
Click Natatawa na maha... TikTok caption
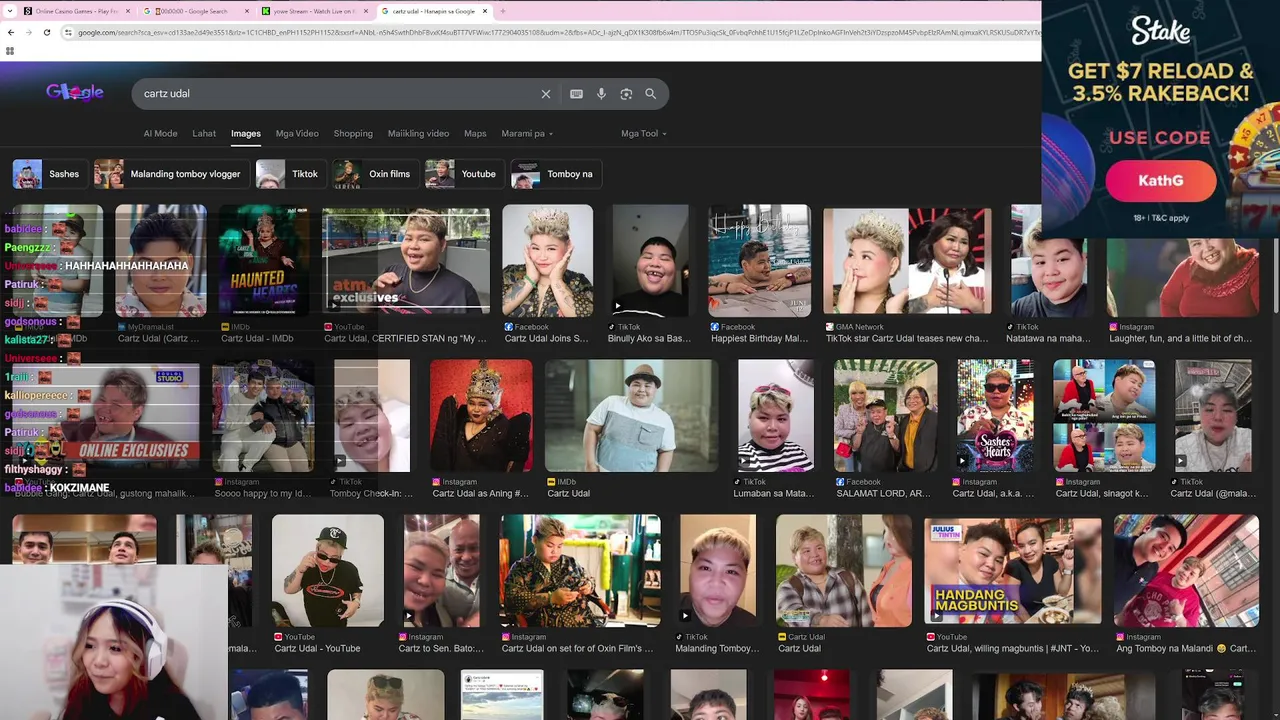point(1048,339)
